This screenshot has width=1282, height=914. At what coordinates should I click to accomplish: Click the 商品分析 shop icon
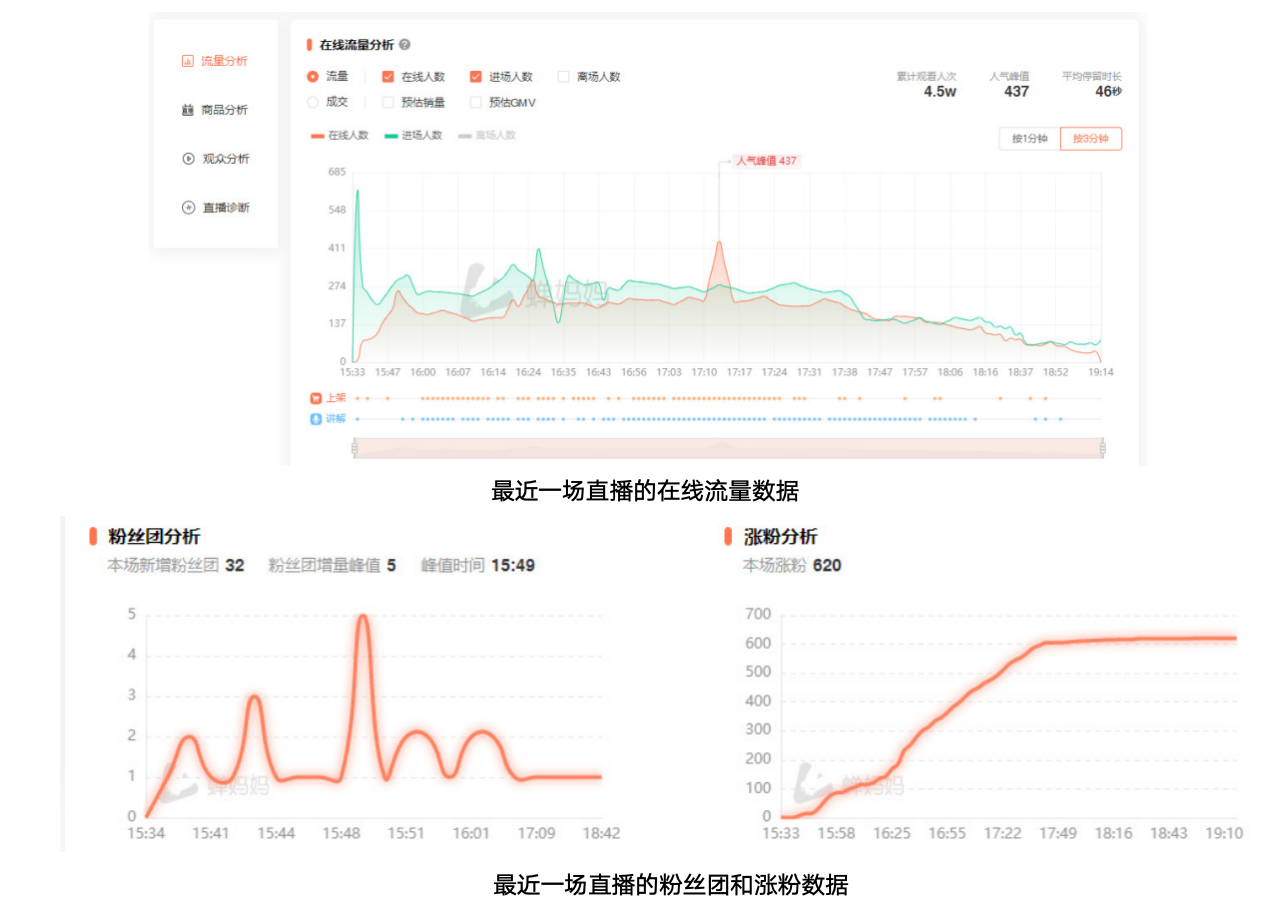pyautogui.click(x=187, y=110)
